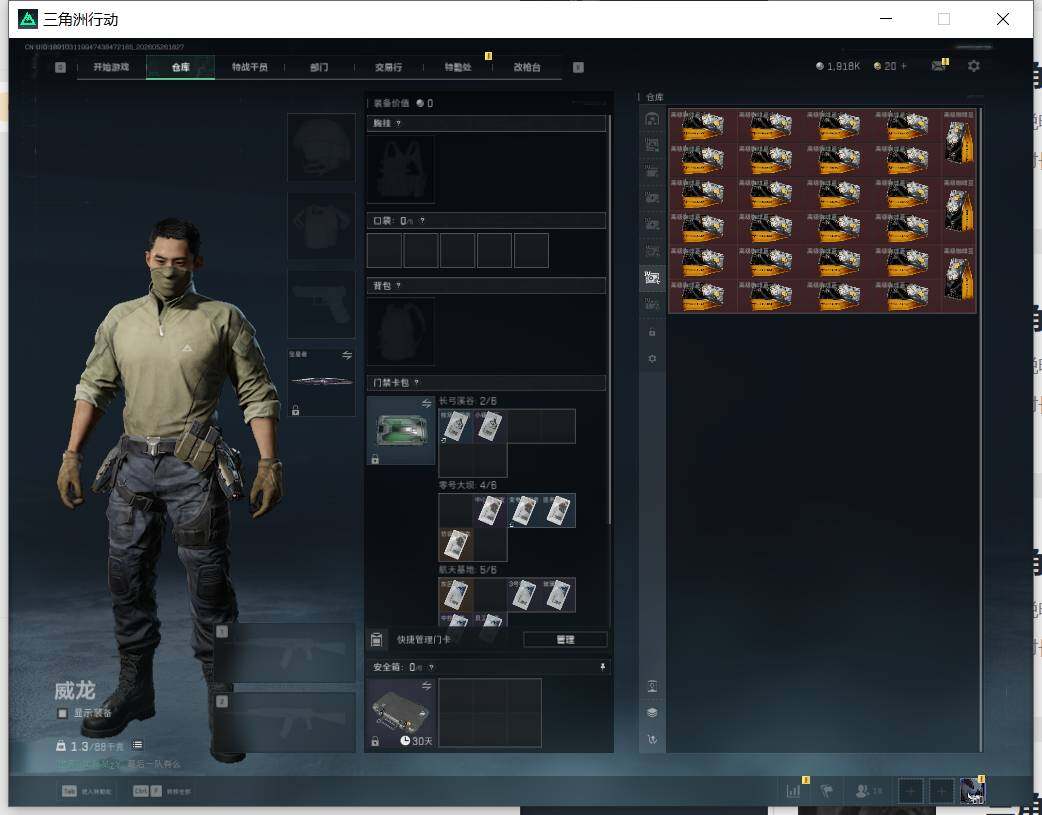The image size is (1042, 815).
Task: Select the empty helmet equipment slot
Action: tap(321, 147)
